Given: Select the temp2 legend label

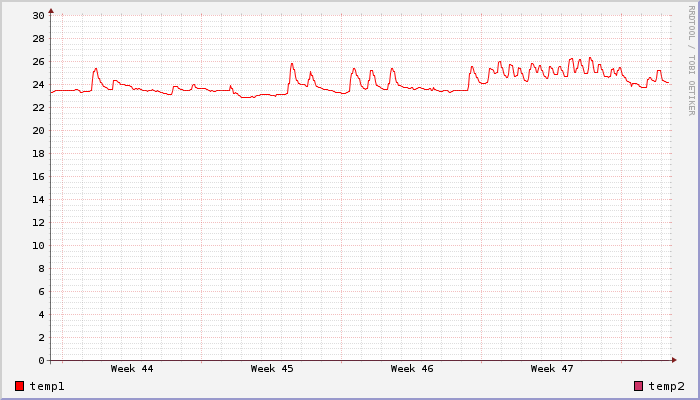Looking at the screenshot, I should pyautogui.click(x=666, y=386).
